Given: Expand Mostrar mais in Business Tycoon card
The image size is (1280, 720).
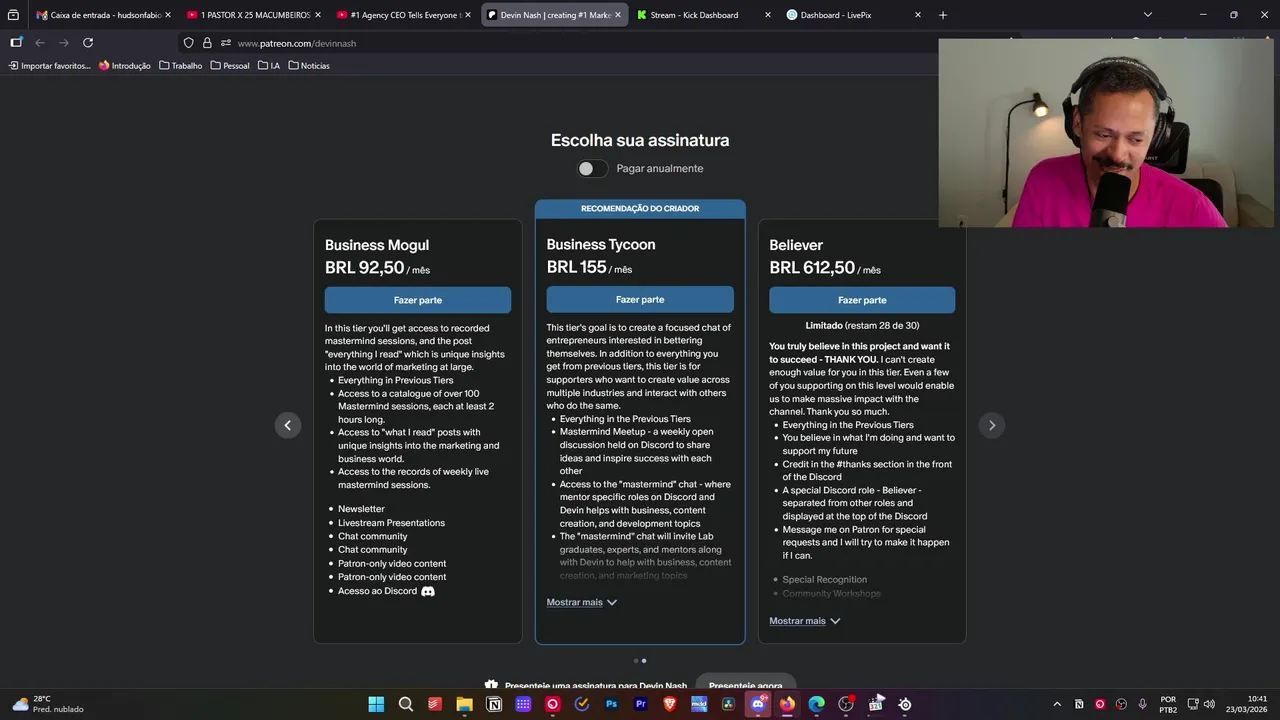Looking at the screenshot, I should pyautogui.click(x=582, y=602).
